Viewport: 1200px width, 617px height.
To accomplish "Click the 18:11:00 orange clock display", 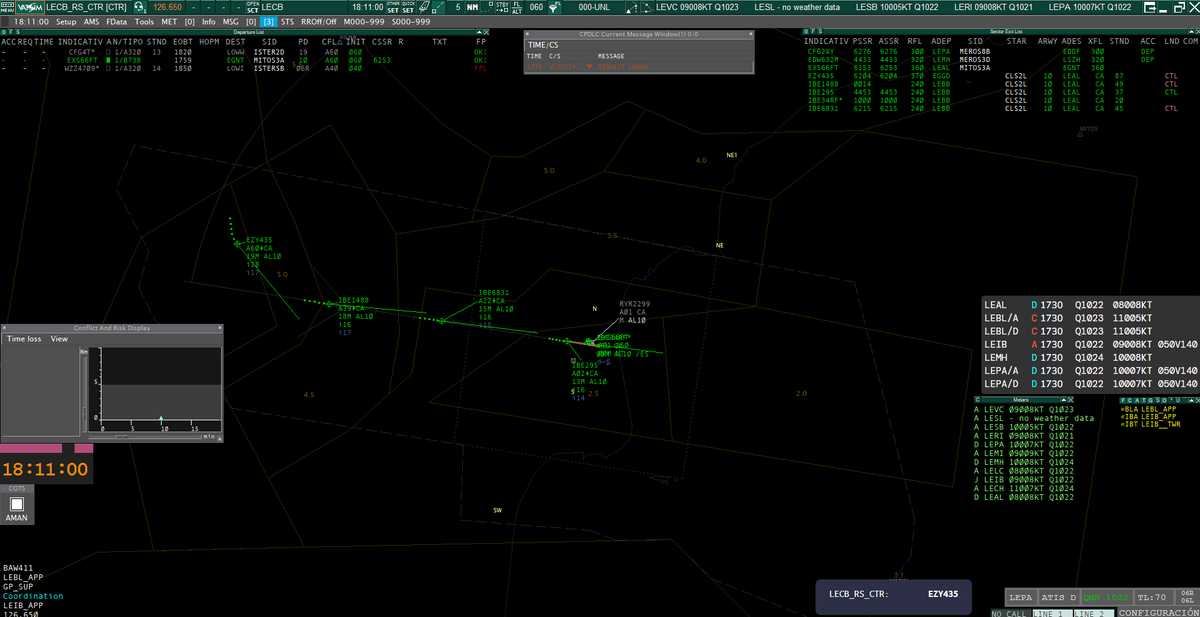I will click(45, 469).
